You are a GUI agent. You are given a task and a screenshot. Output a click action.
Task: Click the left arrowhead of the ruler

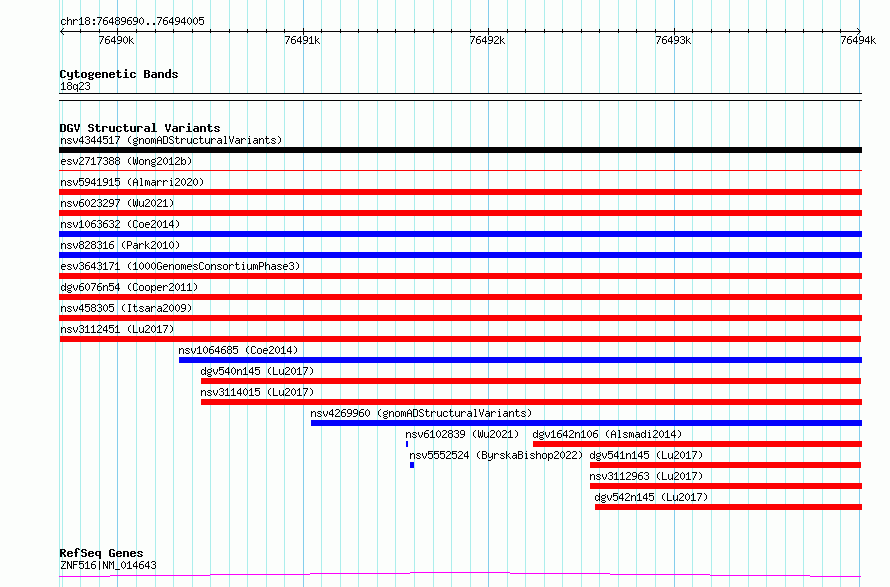pyautogui.click(x=62, y=31)
